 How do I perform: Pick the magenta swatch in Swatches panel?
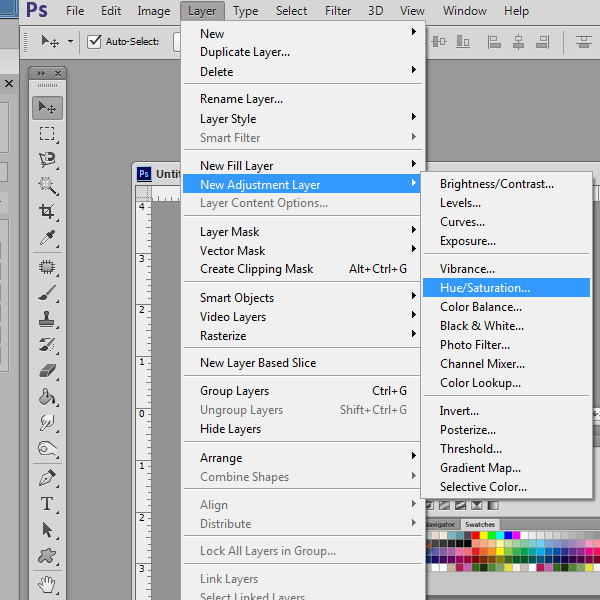pos(516,535)
